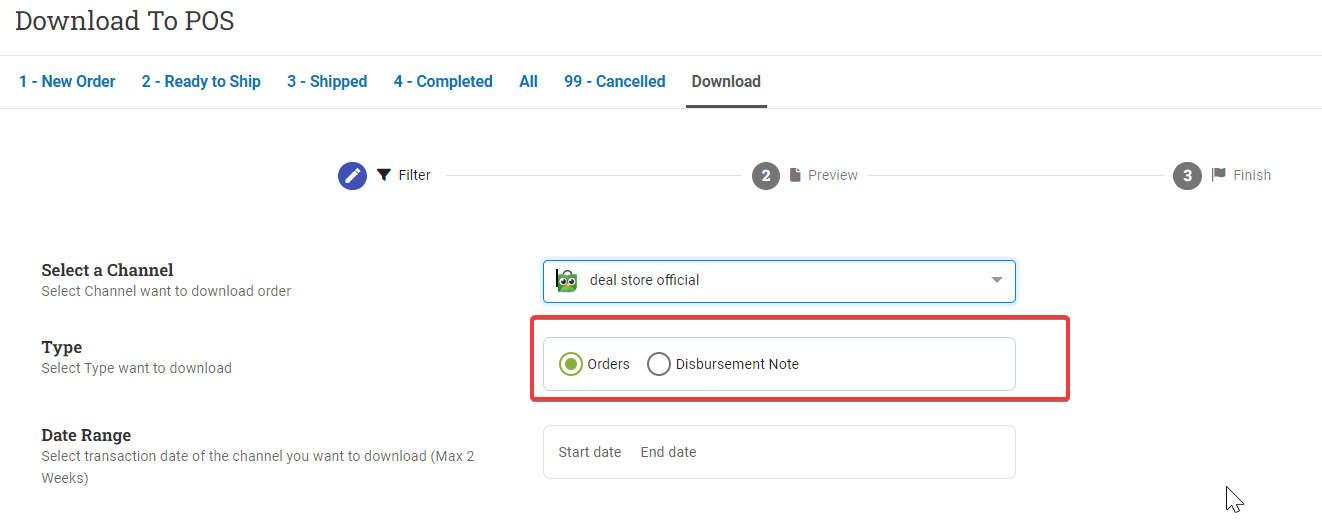Click the Start date field

point(590,452)
